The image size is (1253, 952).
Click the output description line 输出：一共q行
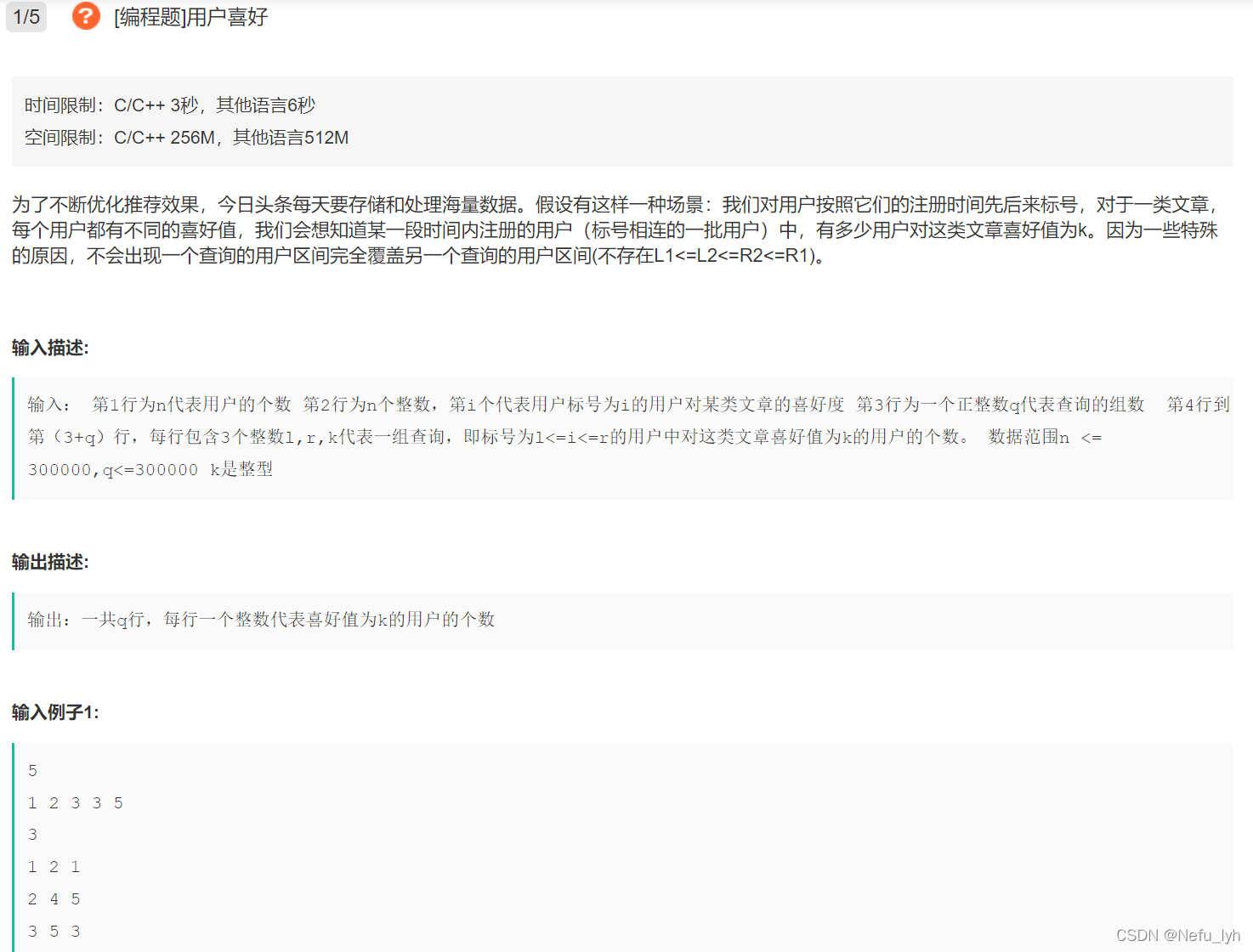pyautogui.click(x=261, y=620)
